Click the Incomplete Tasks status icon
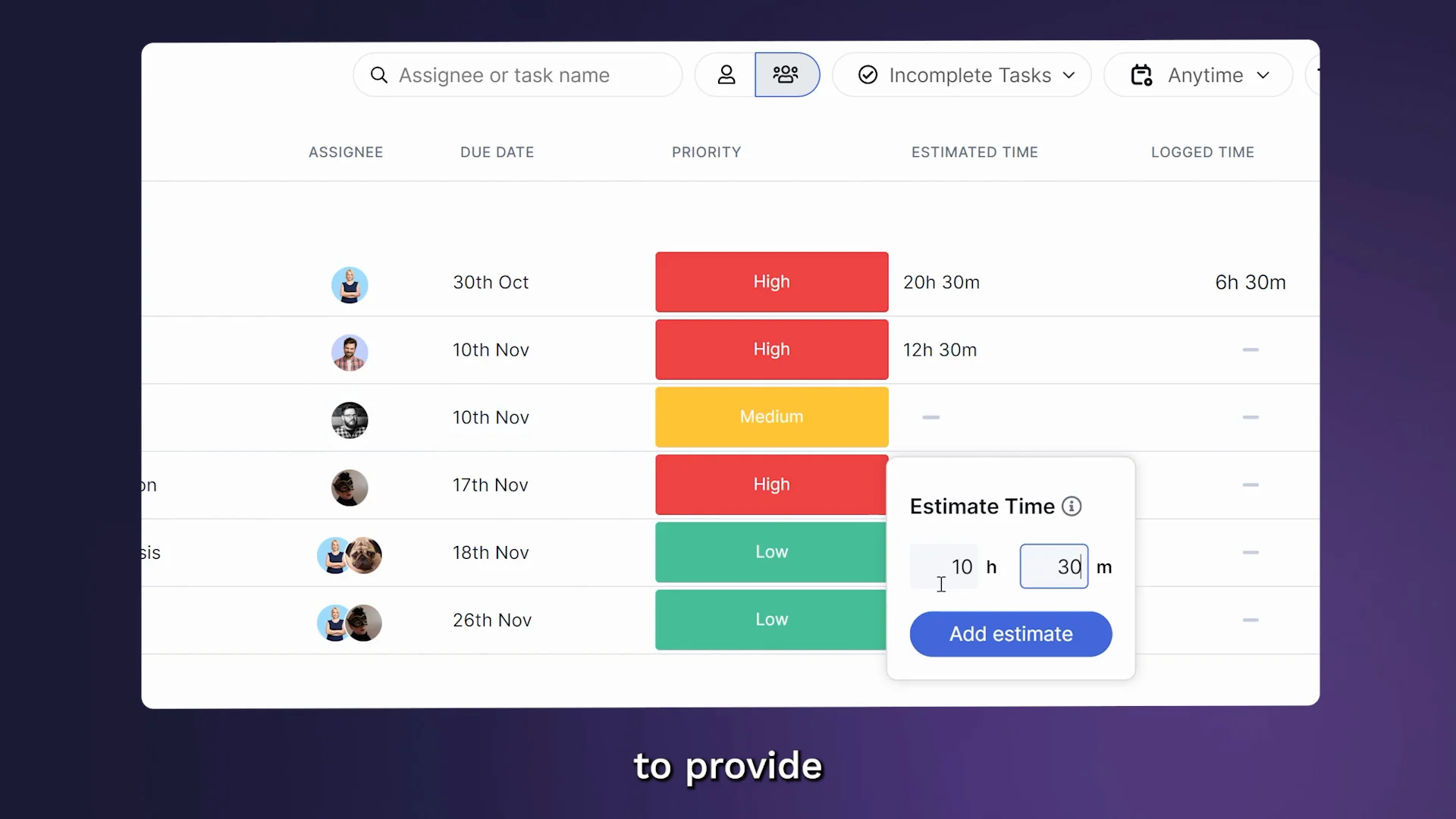 [866, 75]
